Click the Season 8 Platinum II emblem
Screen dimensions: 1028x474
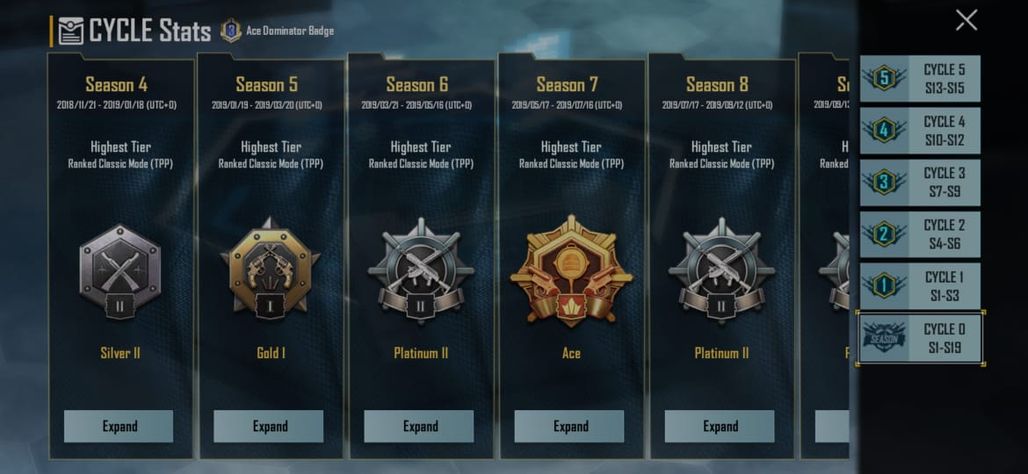click(721, 271)
